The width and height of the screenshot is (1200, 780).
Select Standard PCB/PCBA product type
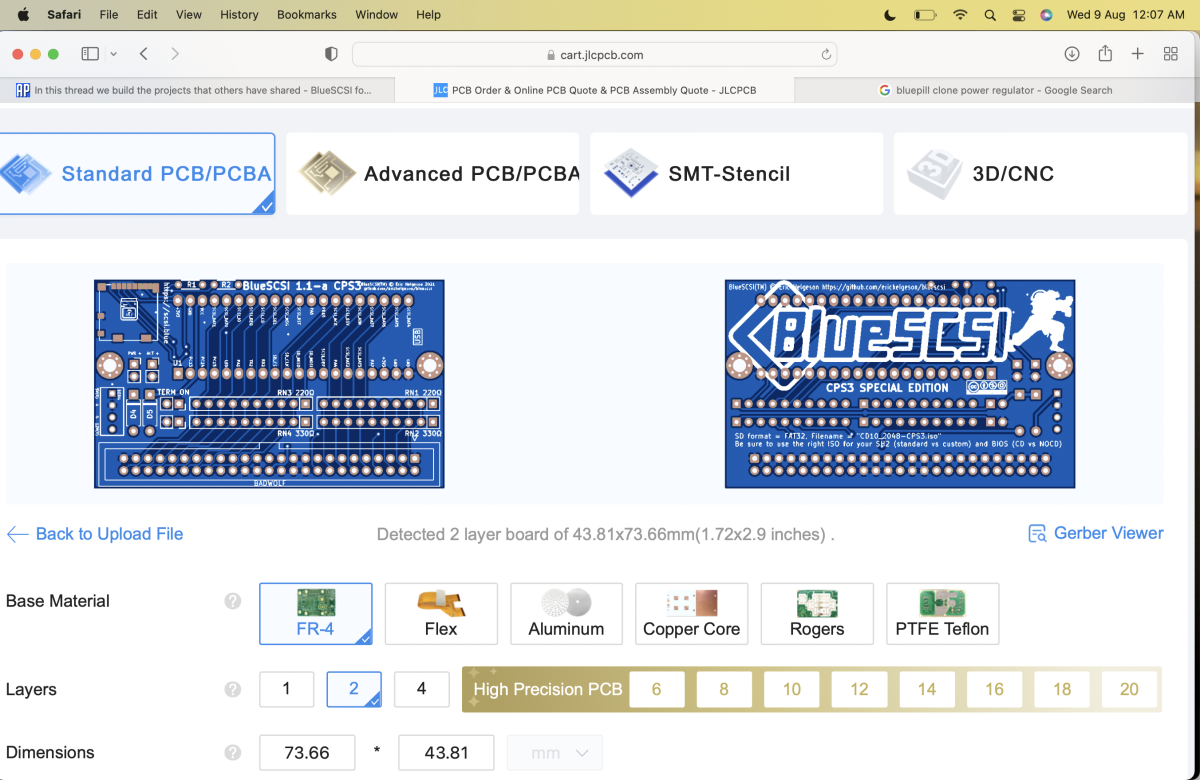pyautogui.click(x=137, y=174)
